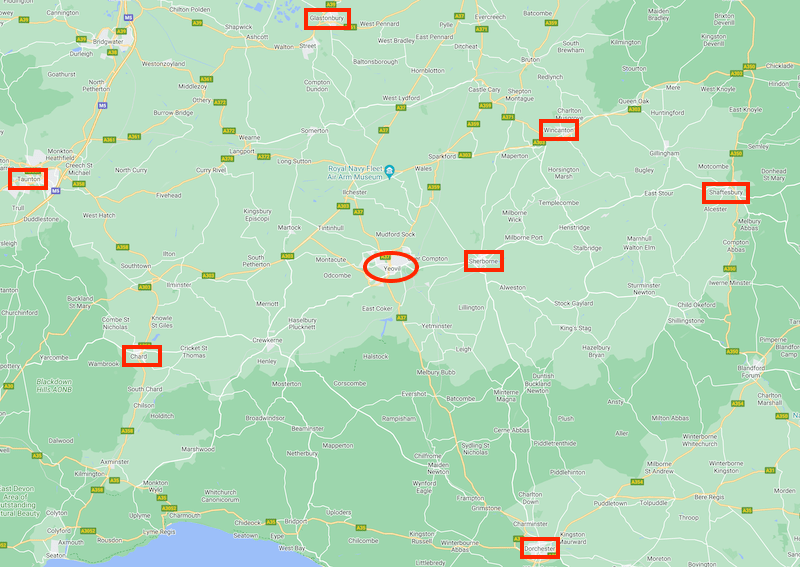Image resolution: width=800 pixels, height=567 pixels.
Task: Click the boxed Taunton label
Action: click(29, 179)
